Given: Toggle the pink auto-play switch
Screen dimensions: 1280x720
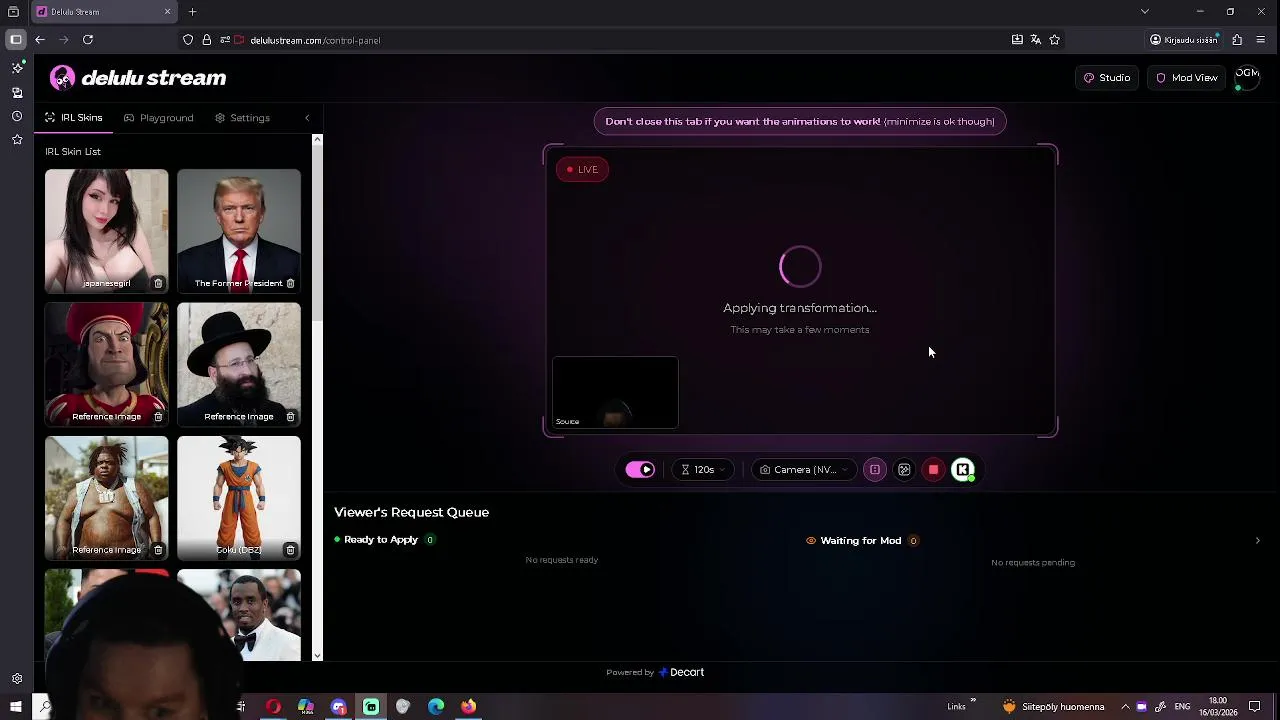Looking at the screenshot, I should click(x=640, y=470).
